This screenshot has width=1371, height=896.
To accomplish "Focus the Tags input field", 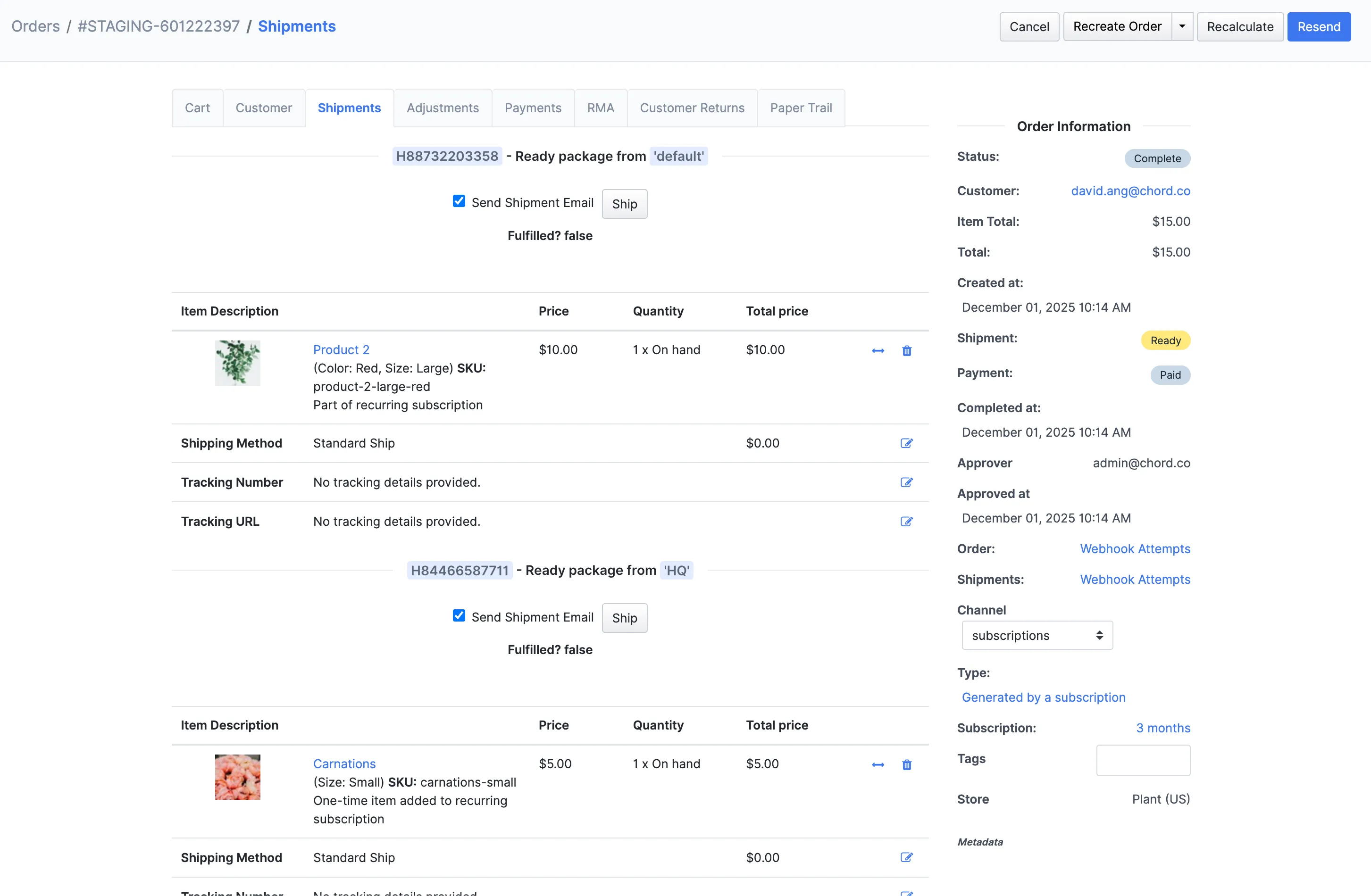I will point(1143,760).
